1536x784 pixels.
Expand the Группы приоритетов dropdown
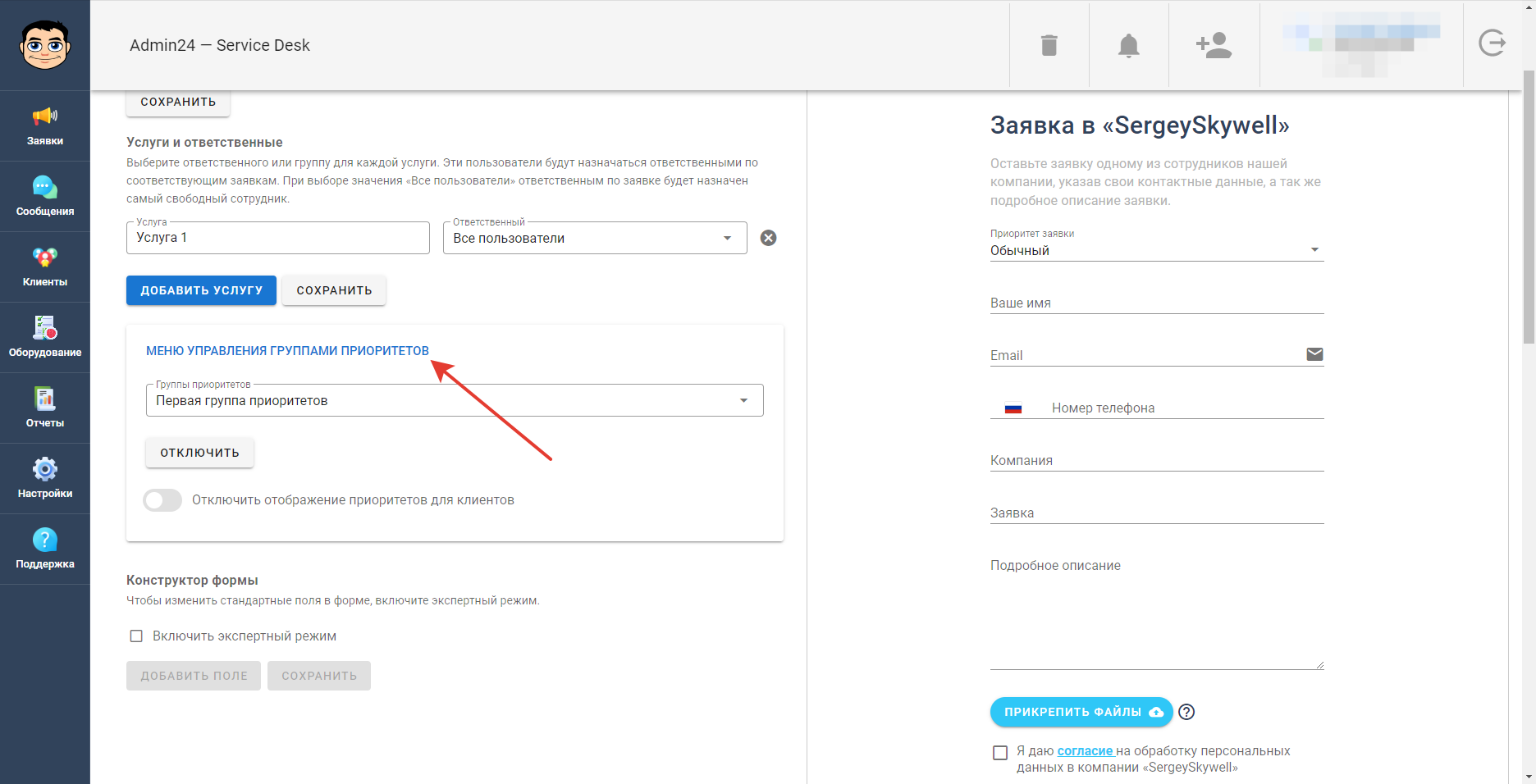point(455,400)
